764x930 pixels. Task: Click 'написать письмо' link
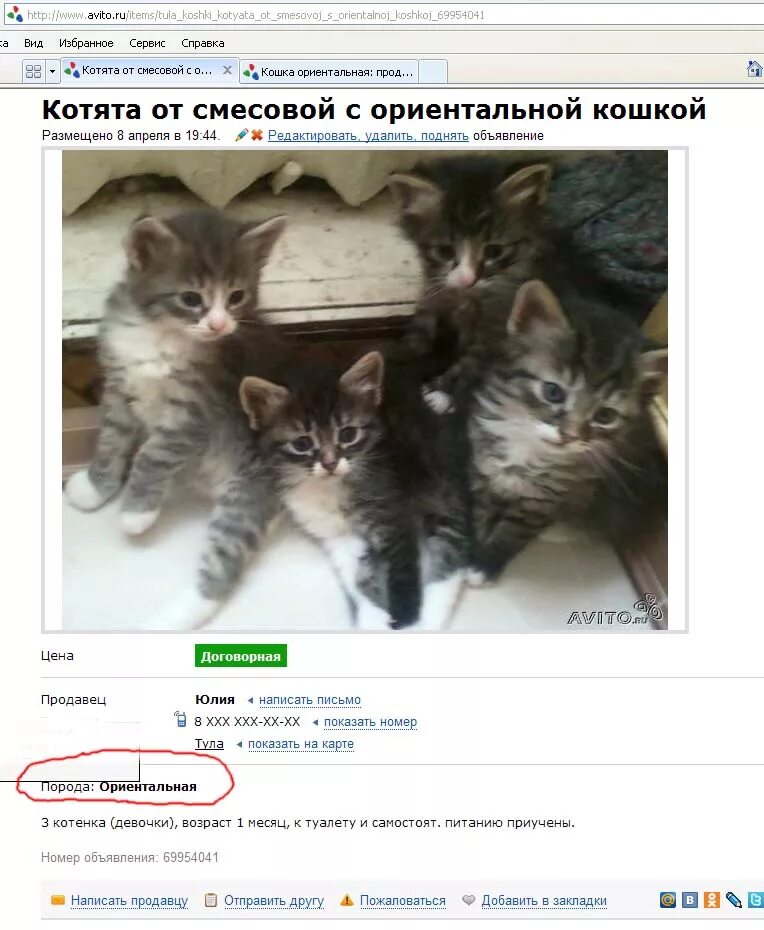coord(310,700)
